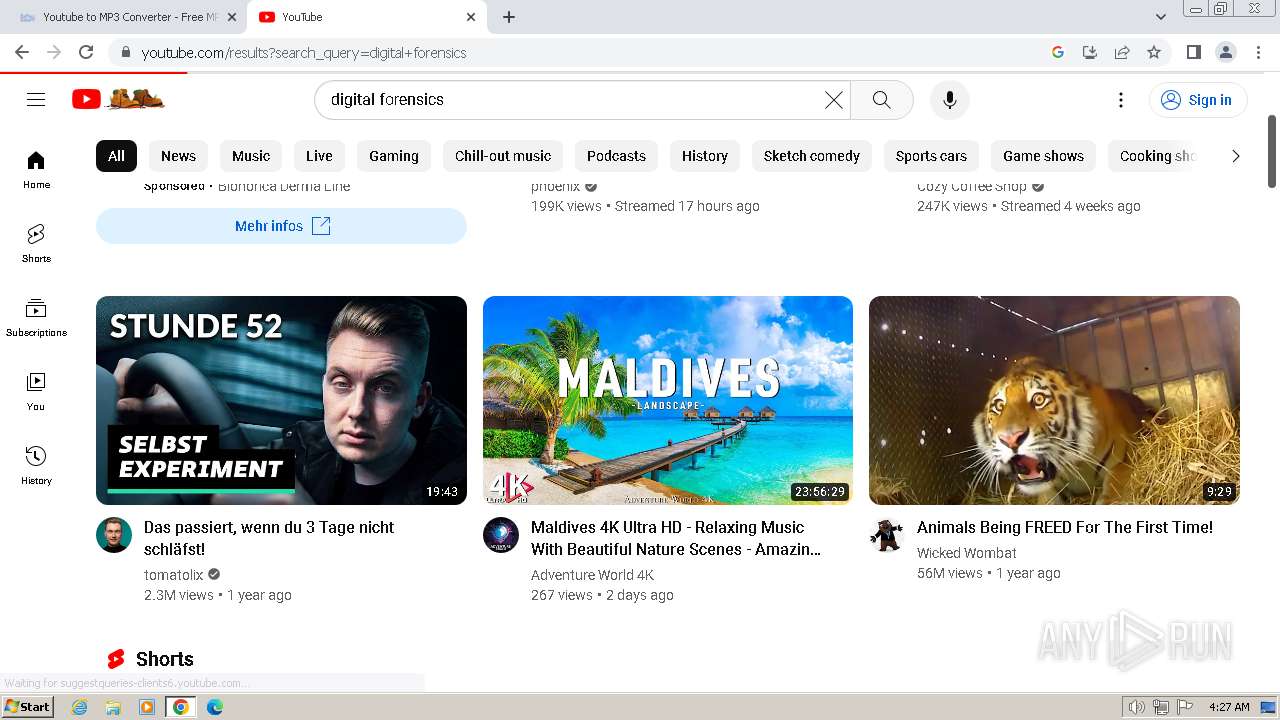
Task: Click the share page icon in address bar
Action: [1122, 52]
